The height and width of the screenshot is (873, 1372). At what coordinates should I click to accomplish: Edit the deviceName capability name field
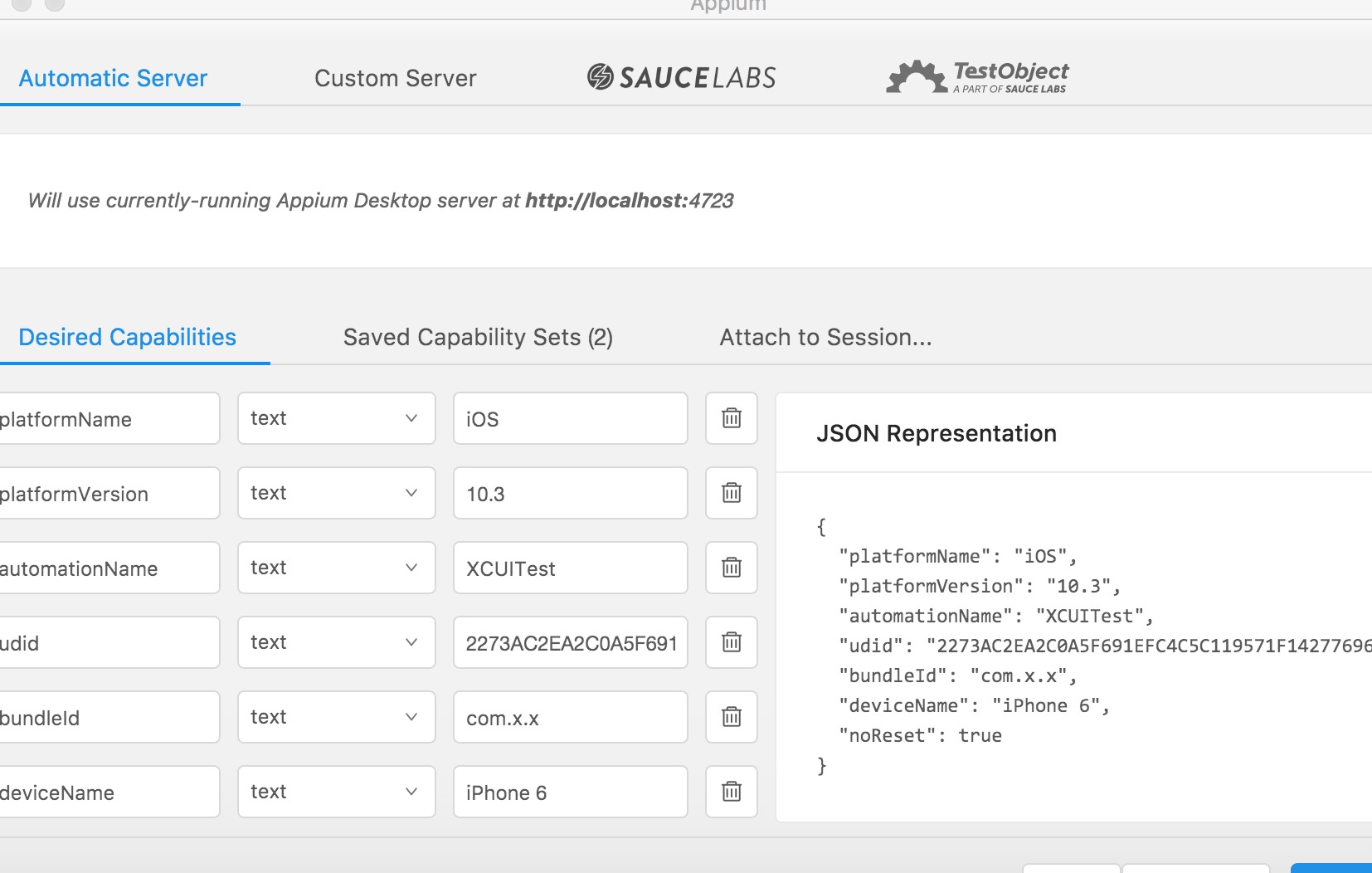coord(109,792)
